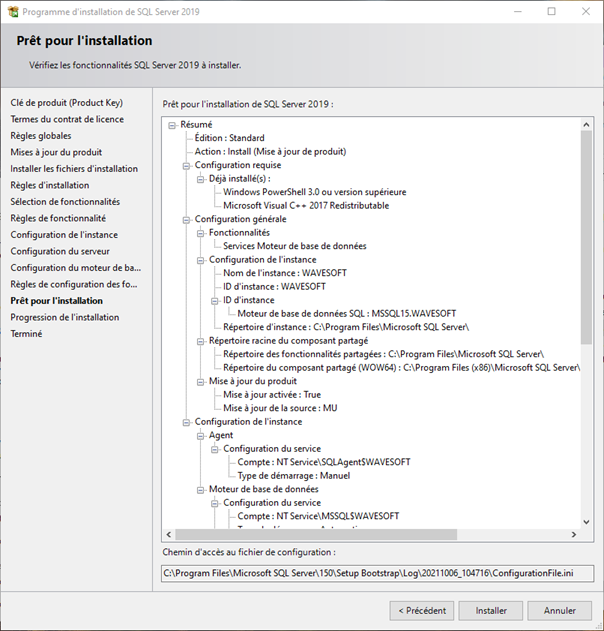Select Services Moteur de base de données row
The image size is (604, 631).
[x=295, y=246]
